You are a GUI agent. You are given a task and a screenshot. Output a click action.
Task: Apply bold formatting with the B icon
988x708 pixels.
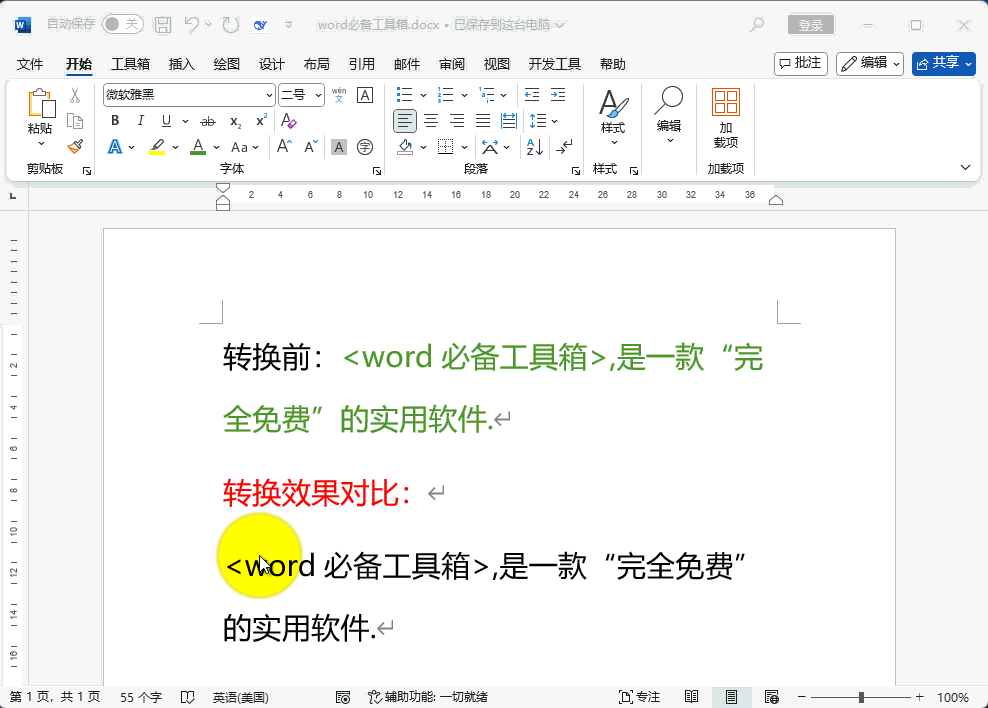coord(115,121)
